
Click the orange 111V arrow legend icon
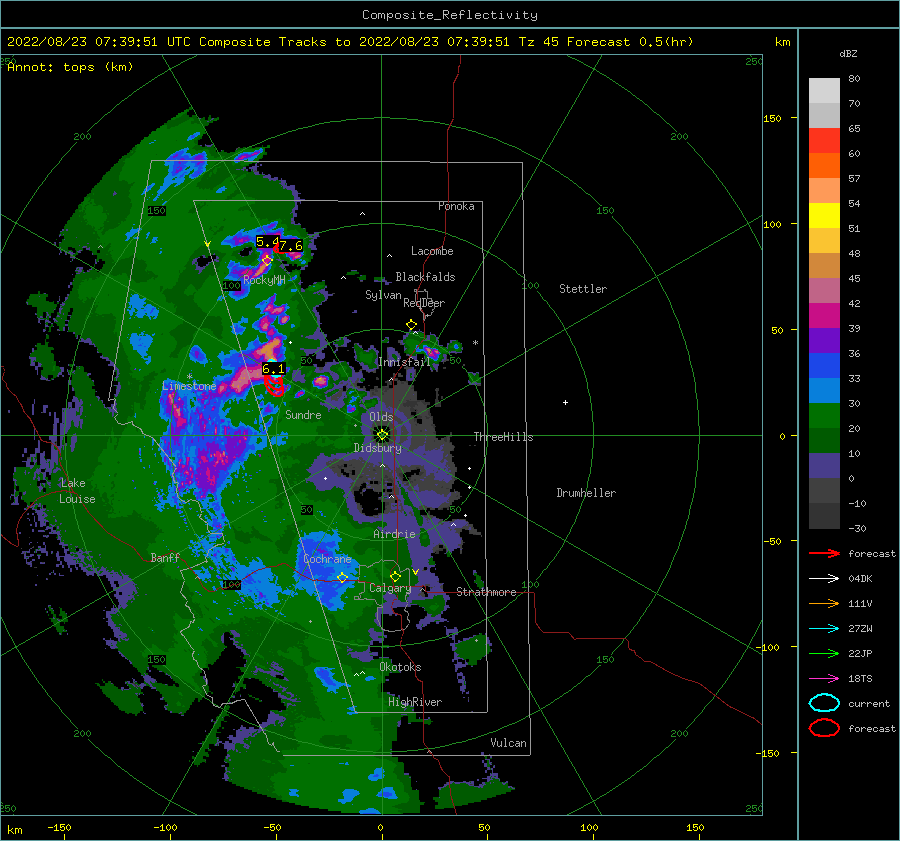pos(824,603)
